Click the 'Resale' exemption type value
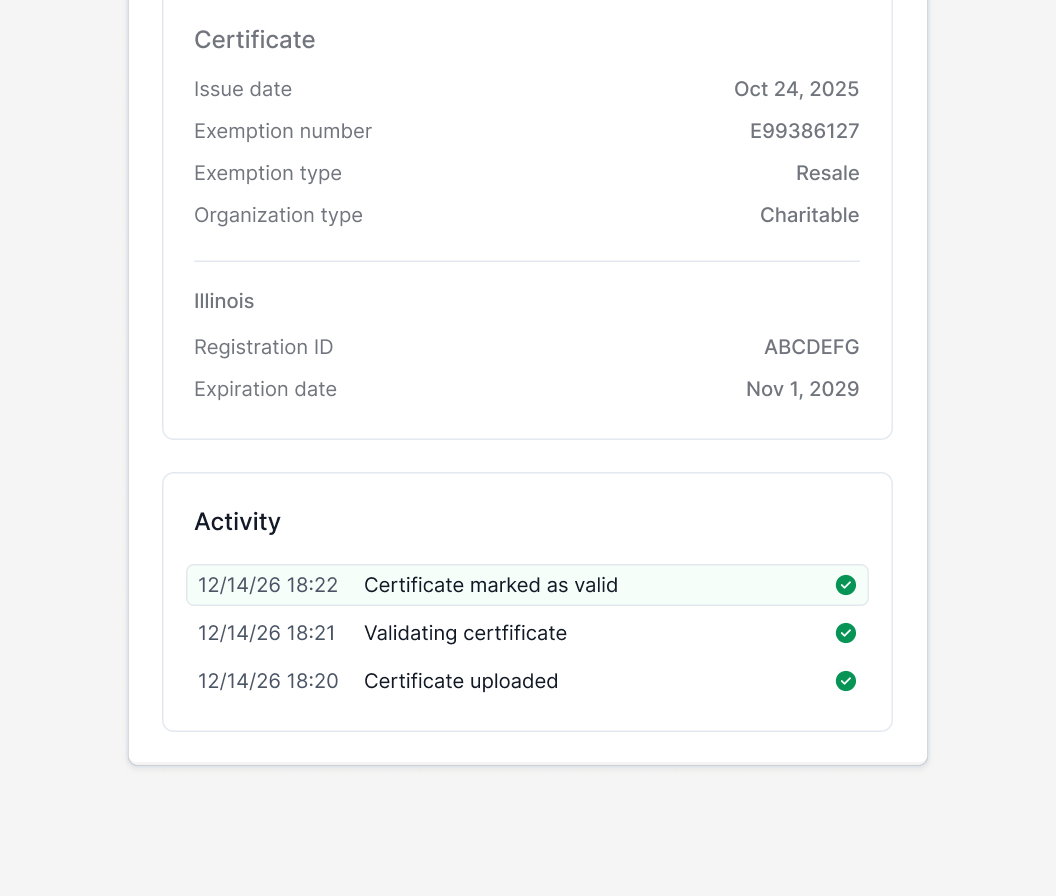Screen dimensions: 1056x896 [x=827, y=173]
